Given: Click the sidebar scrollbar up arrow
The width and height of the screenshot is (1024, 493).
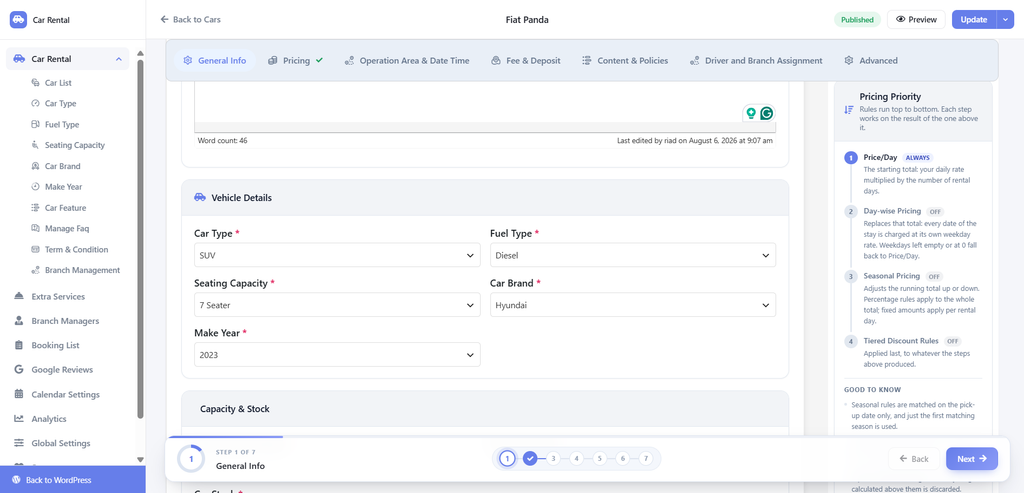Looking at the screenshot, I should (140, 53).
